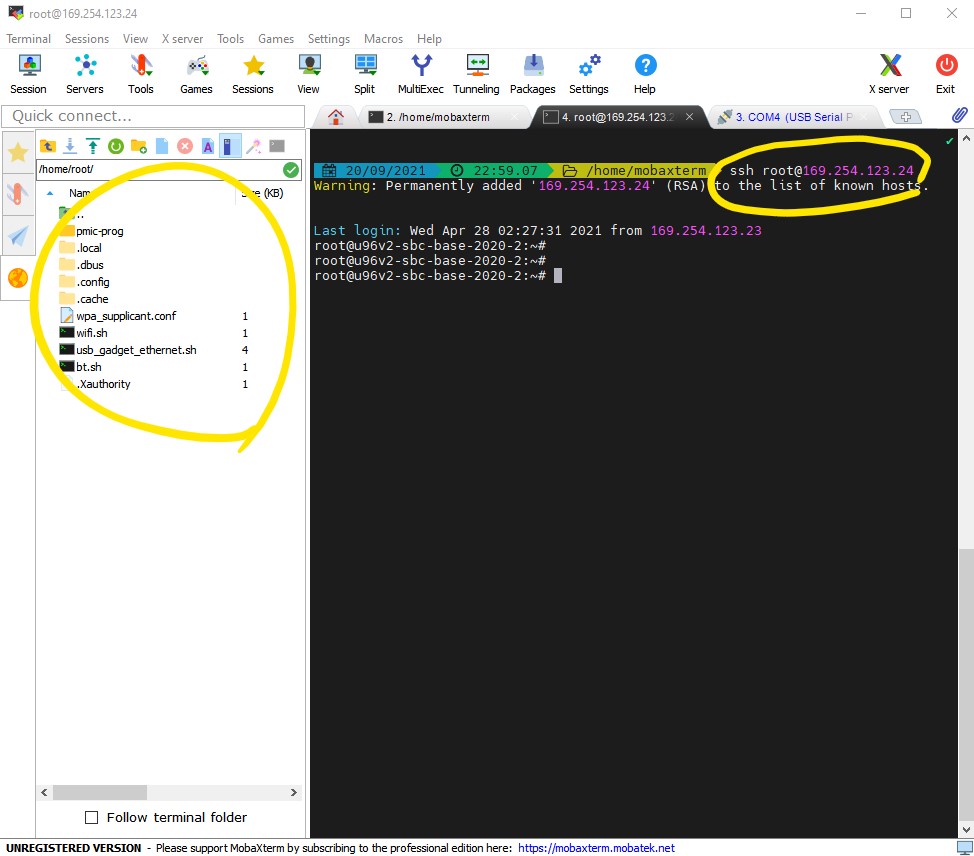Open the Games menu
974x856 pixels.
[x=276, y=39]
